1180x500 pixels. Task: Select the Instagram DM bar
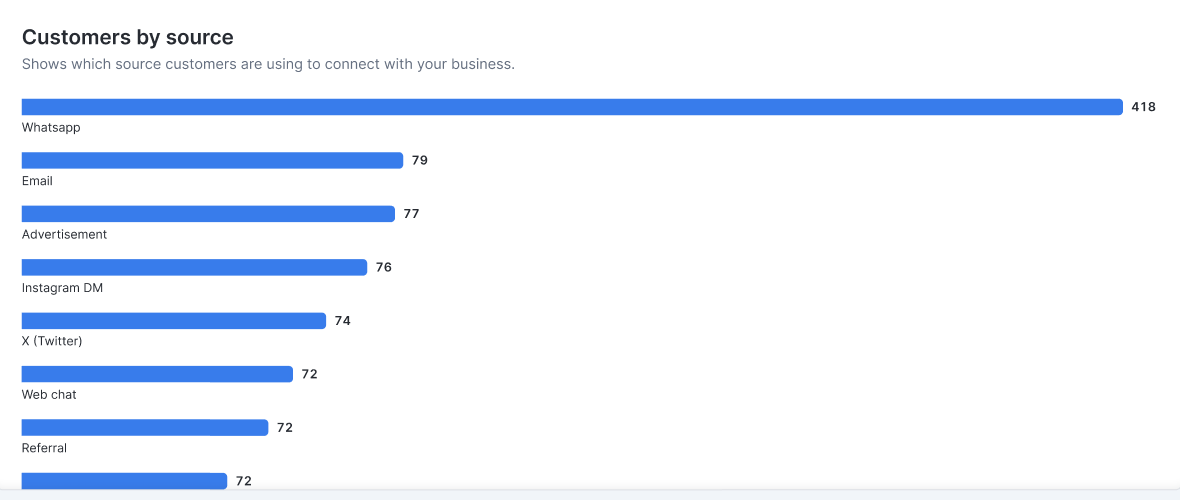[x=194, y=267]
